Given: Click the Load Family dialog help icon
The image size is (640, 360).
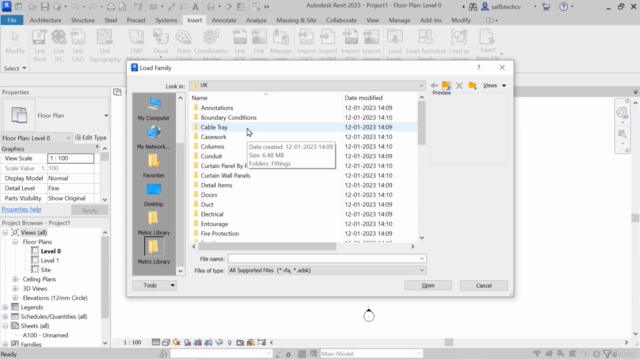Looking at the screenshot, I should (478, 67).
